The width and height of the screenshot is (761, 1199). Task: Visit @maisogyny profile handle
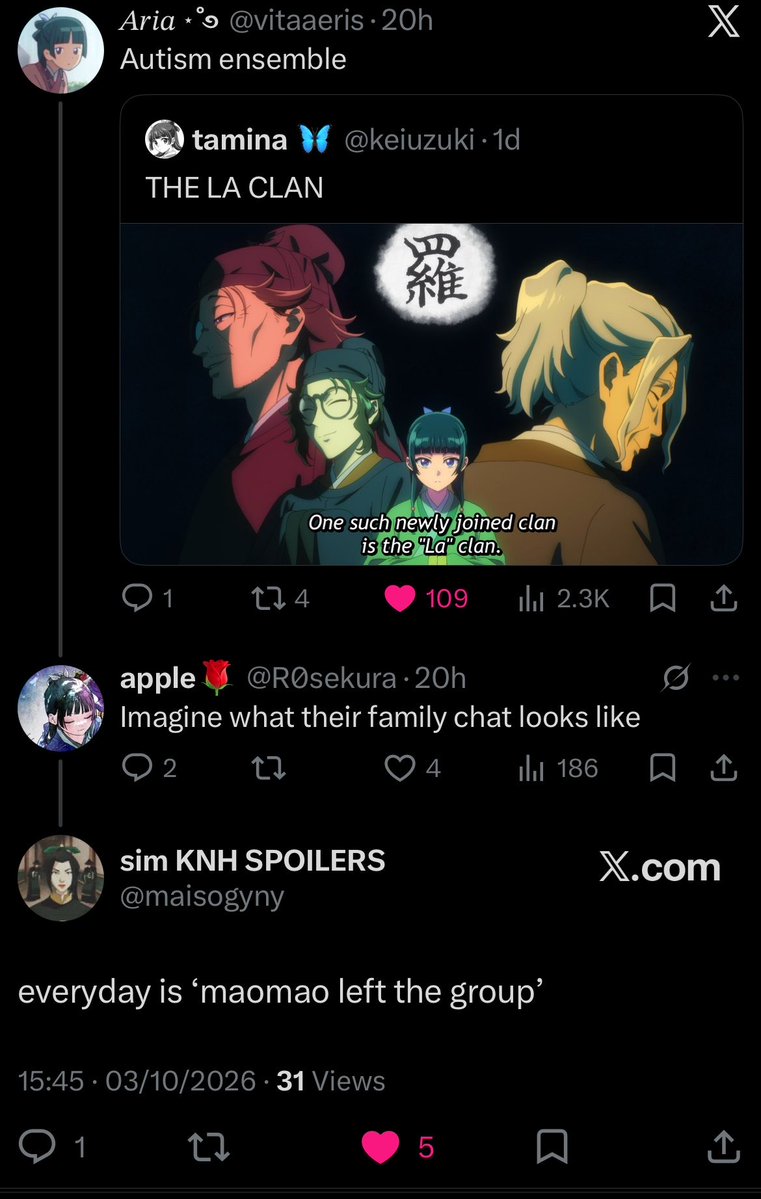coord(202,895)
